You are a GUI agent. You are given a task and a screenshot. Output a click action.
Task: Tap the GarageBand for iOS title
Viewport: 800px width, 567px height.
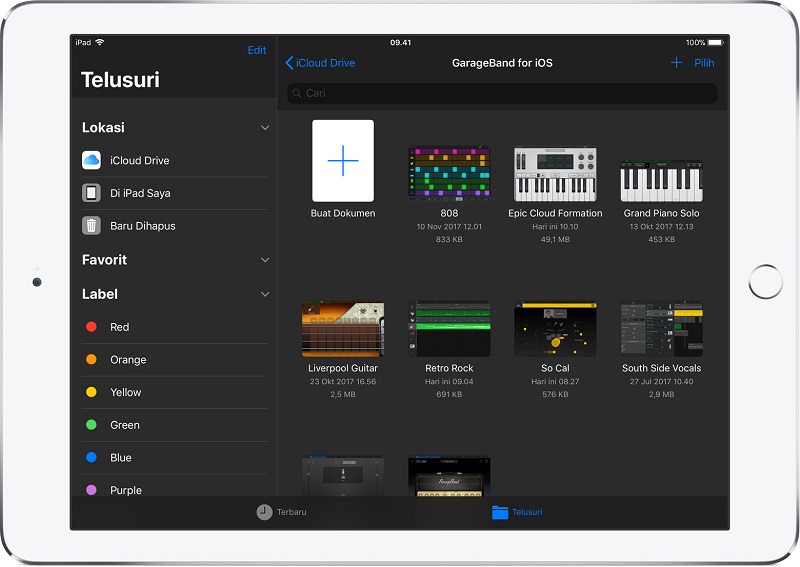[x=502, y=63]
